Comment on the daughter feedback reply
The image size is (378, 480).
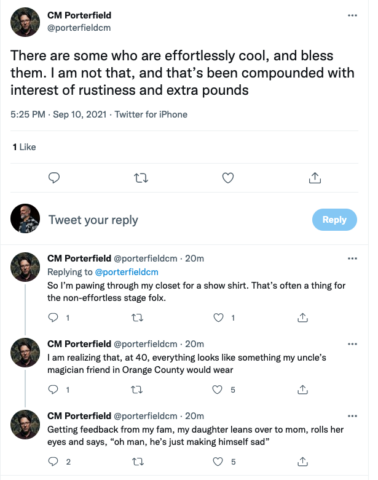(53, 461)
